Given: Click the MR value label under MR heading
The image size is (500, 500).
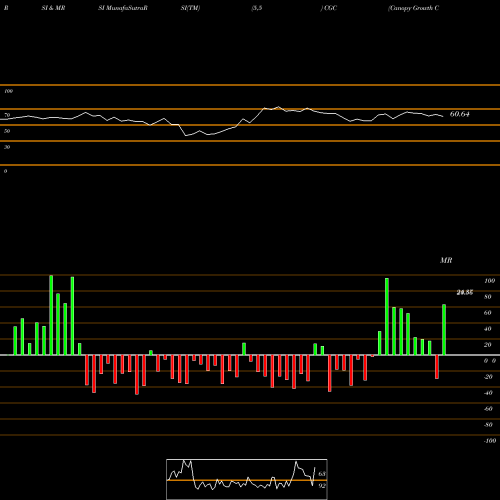Looking at the screenshot, I should click(x=465, y=293).
